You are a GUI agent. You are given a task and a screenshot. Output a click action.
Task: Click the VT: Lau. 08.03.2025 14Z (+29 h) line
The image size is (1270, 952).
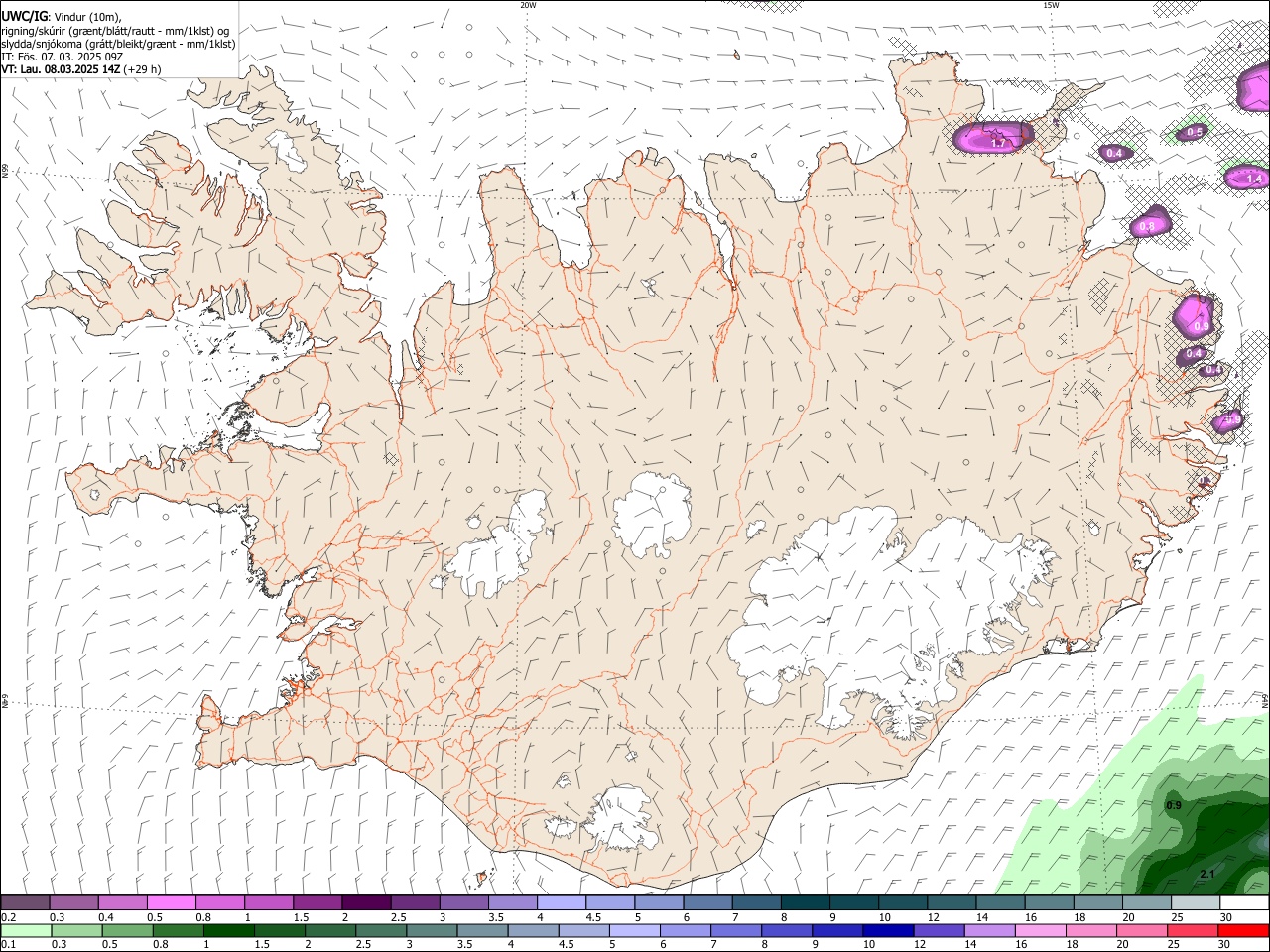[81, 69]
